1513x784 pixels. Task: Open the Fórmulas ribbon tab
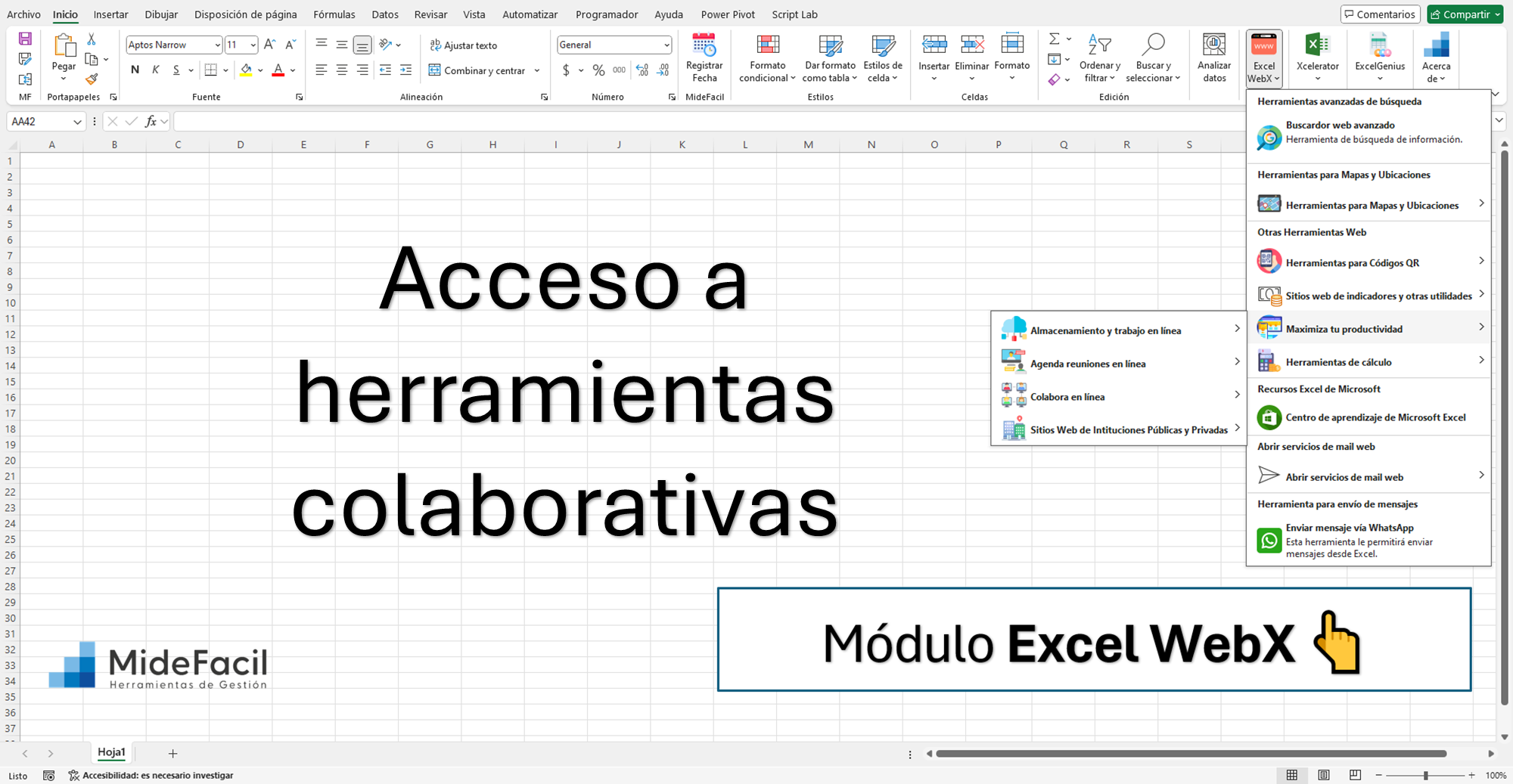tap(334, 14)
